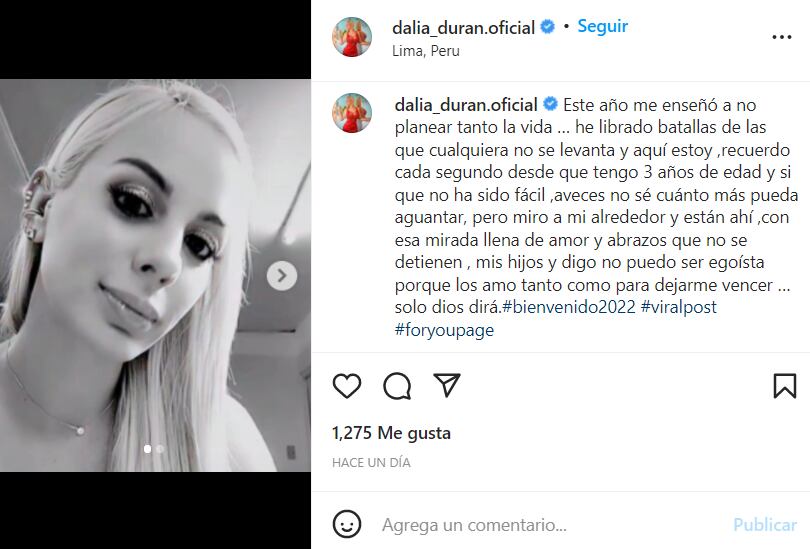This screenshot has height=549, width=810.
Task: Click the header profile avatar
Action: click(352, 37)
